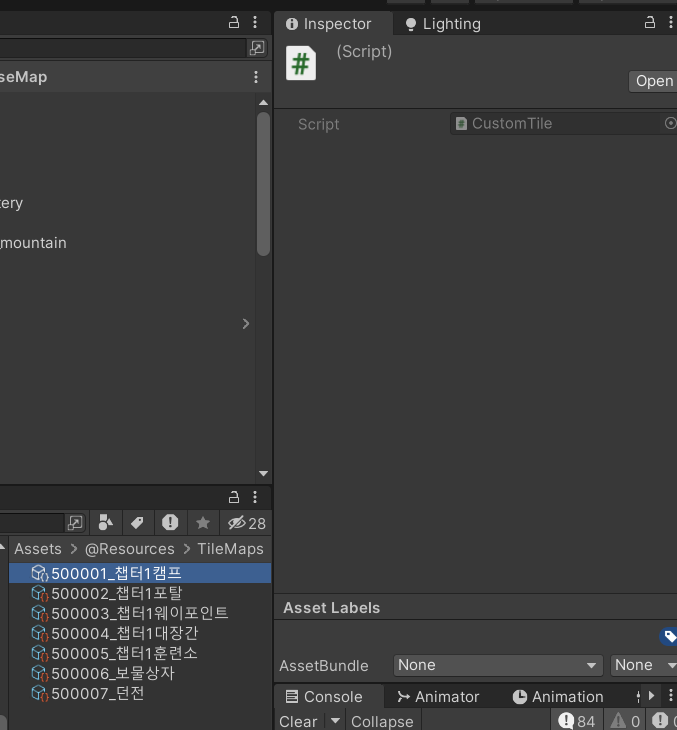Toggle the 84 info messages filter

coord(577,721)
